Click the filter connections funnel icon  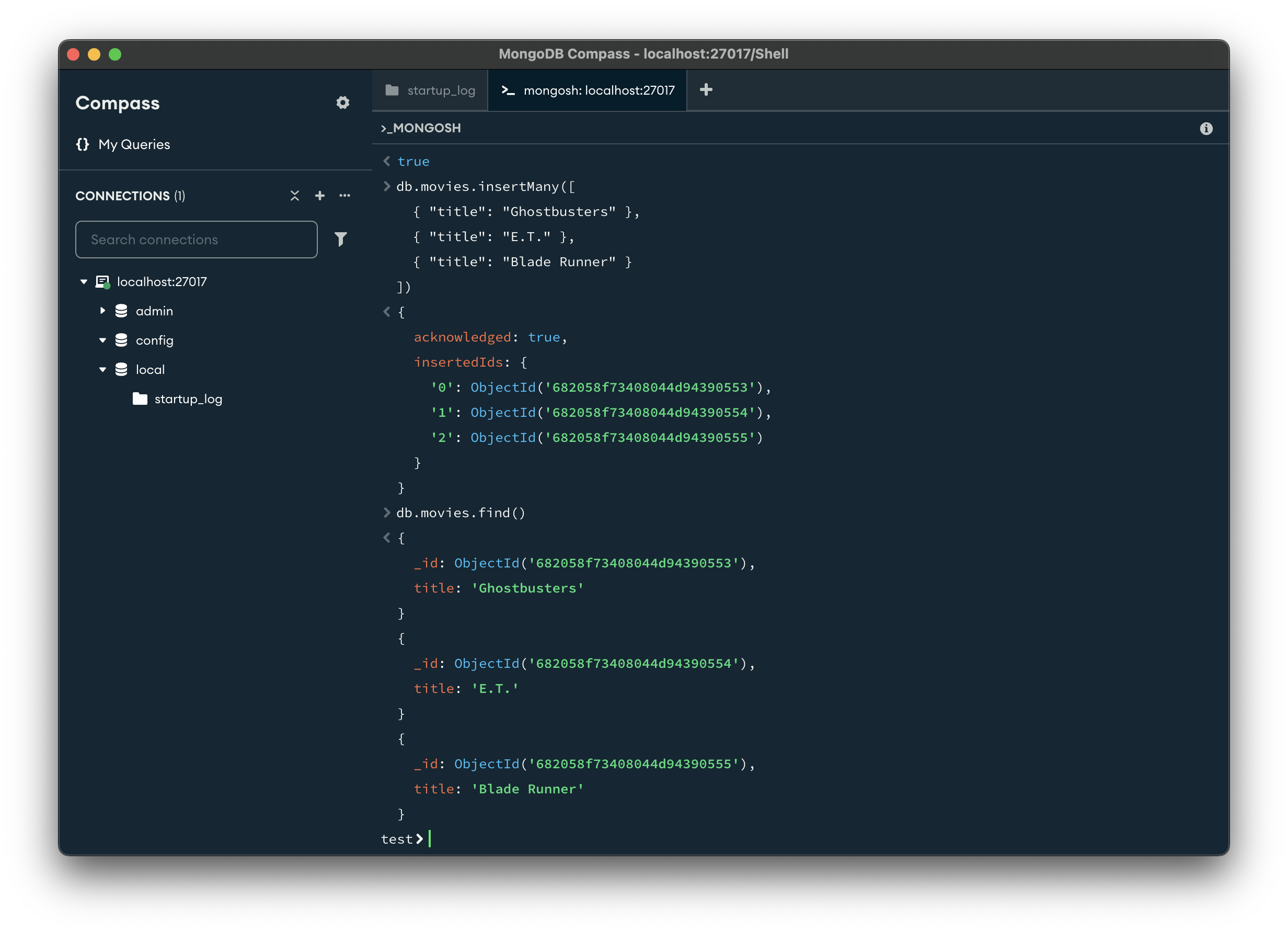(x=341, y=239)
